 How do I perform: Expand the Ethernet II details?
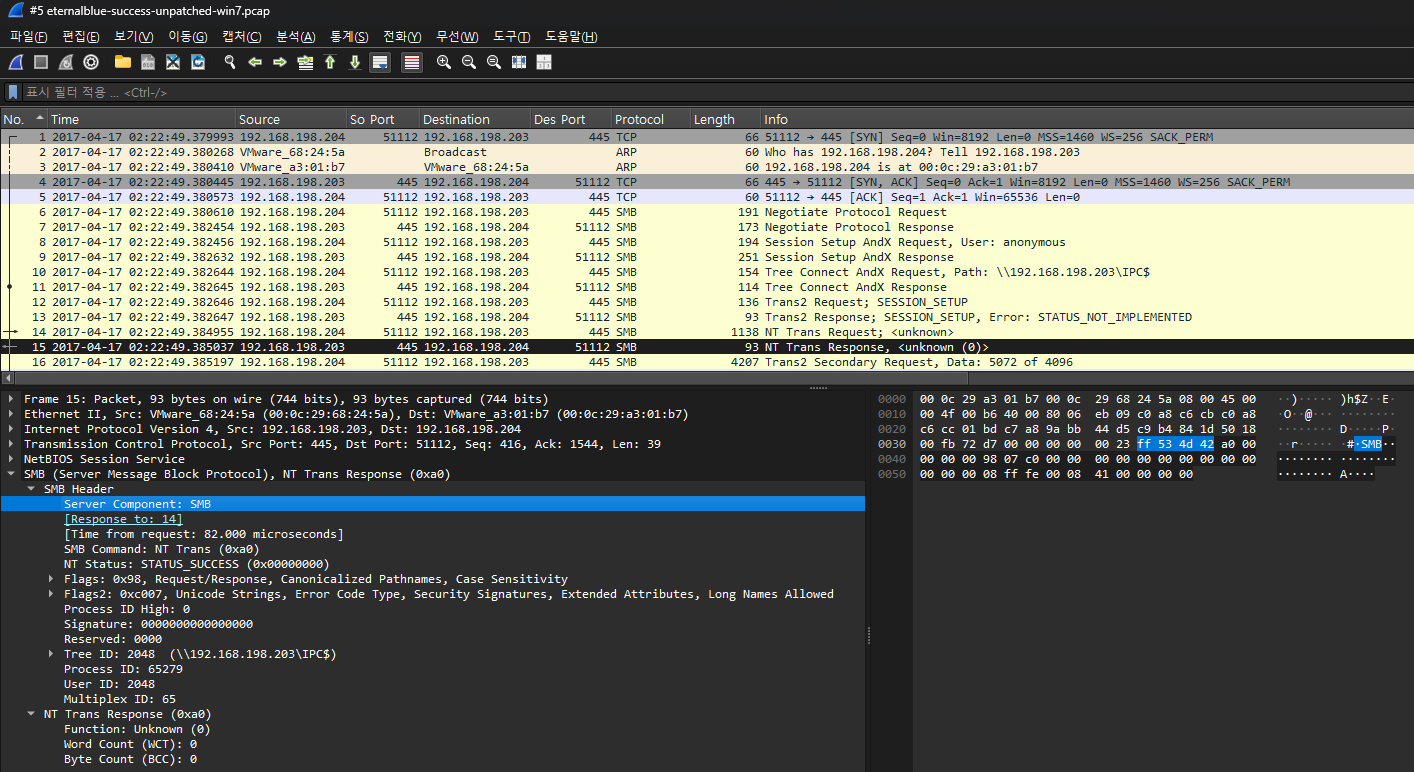click(x=11, y=414)
